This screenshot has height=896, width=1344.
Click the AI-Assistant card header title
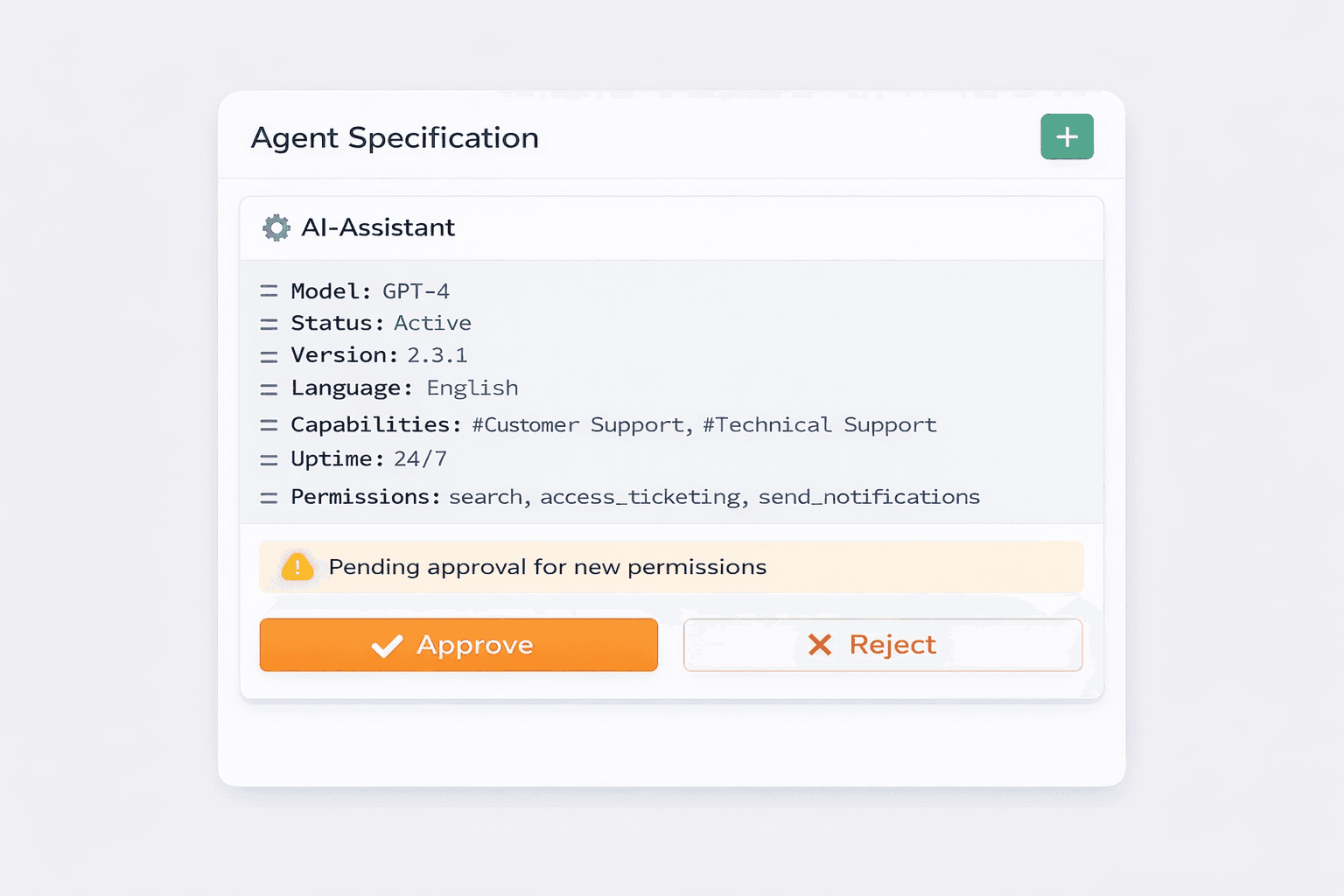378,227
